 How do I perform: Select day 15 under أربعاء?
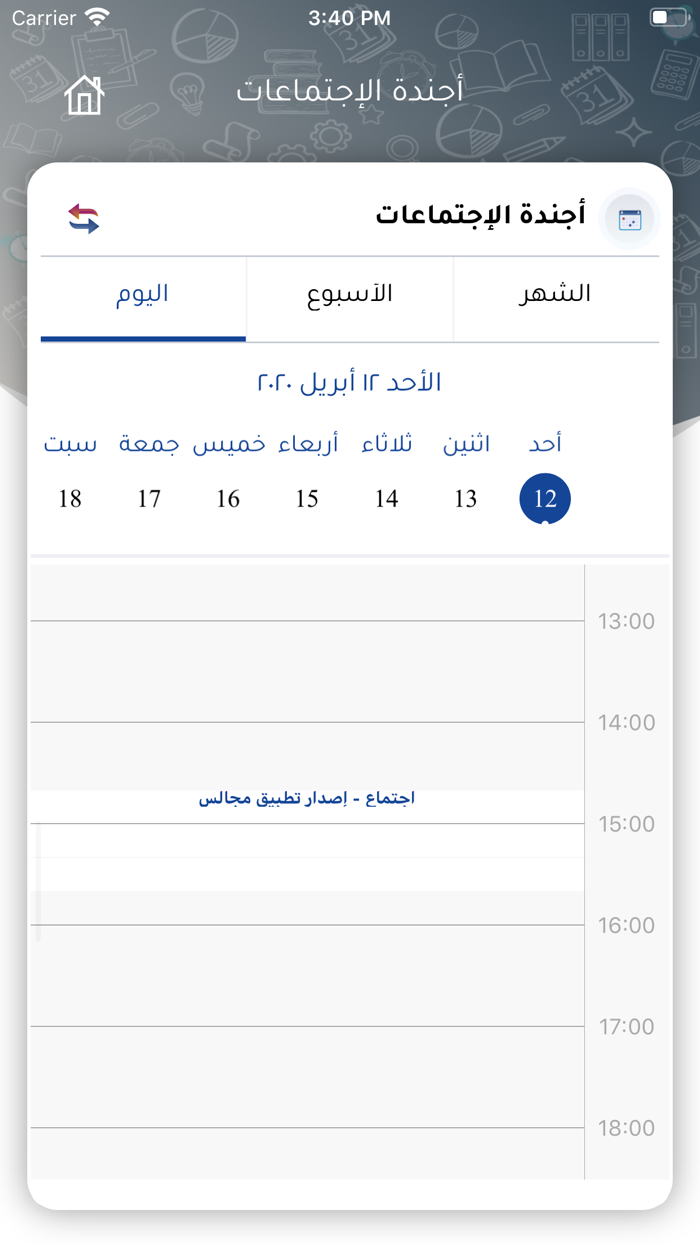click(306, 498)
